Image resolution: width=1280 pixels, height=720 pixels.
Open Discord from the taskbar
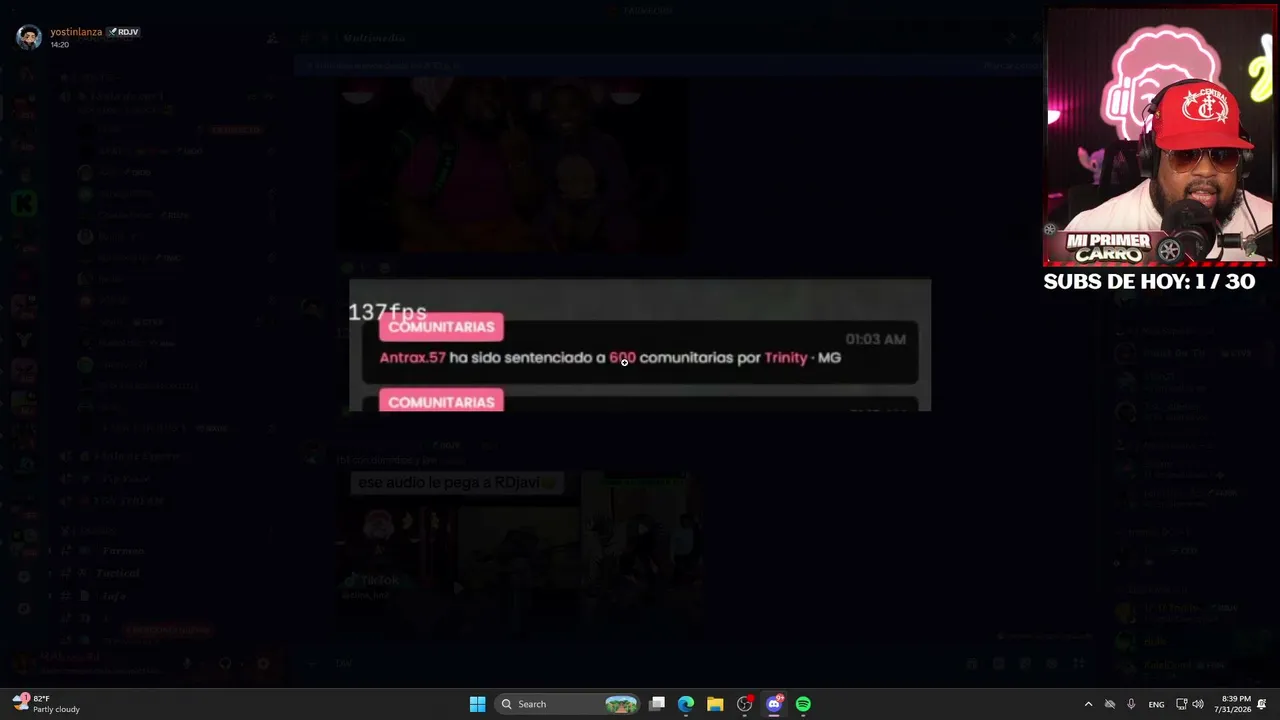774,704
